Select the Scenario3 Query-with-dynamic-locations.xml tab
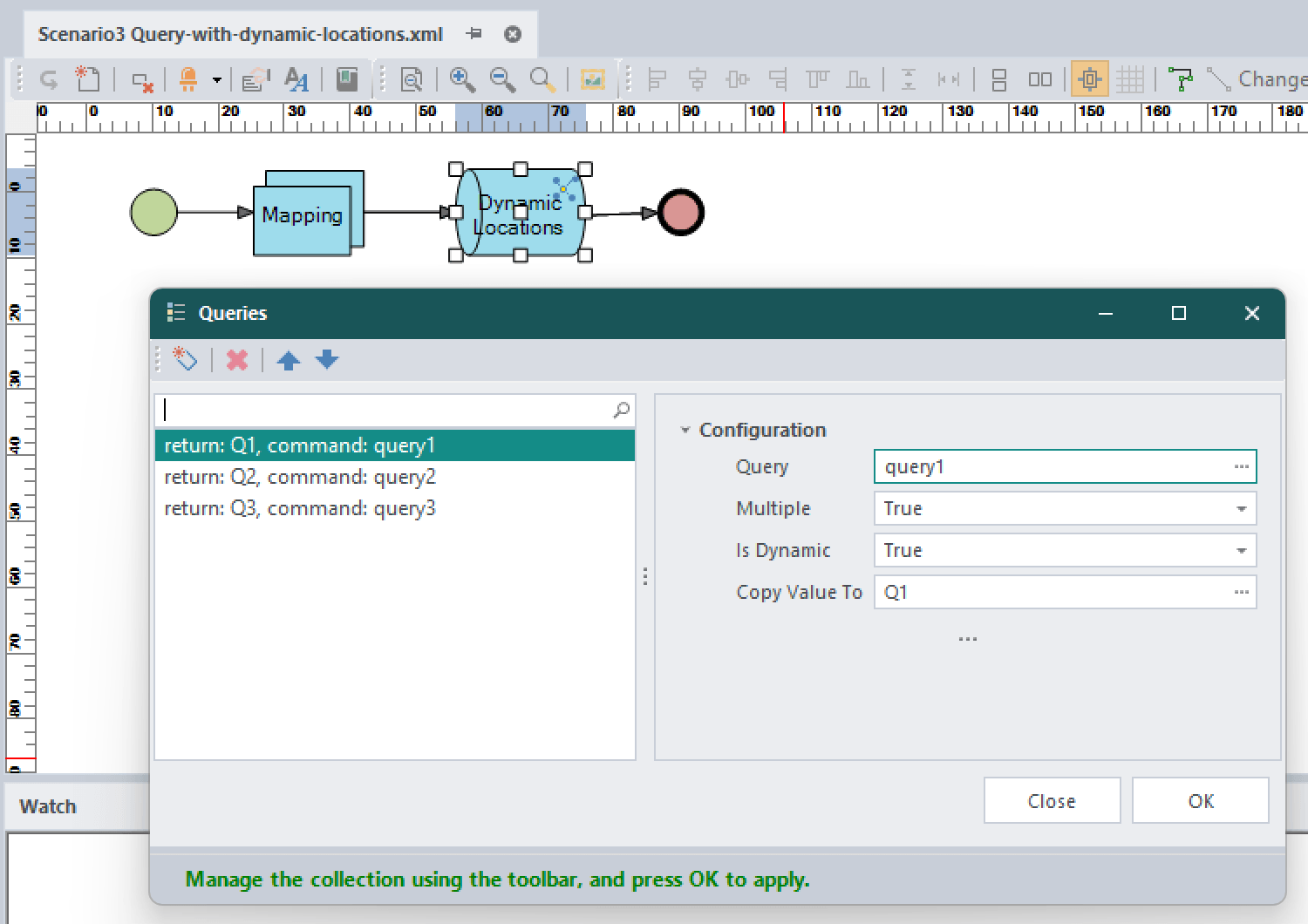 point(241,35)
